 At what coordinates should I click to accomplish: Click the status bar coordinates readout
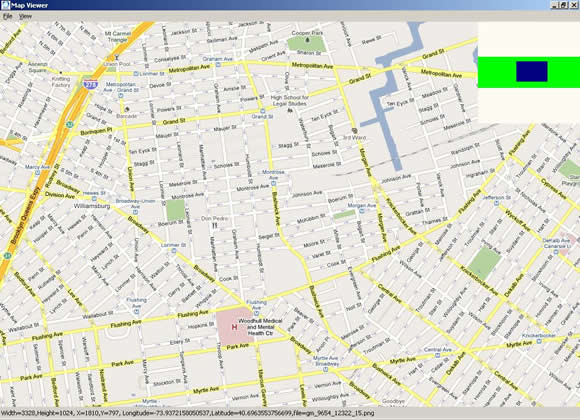187,413
